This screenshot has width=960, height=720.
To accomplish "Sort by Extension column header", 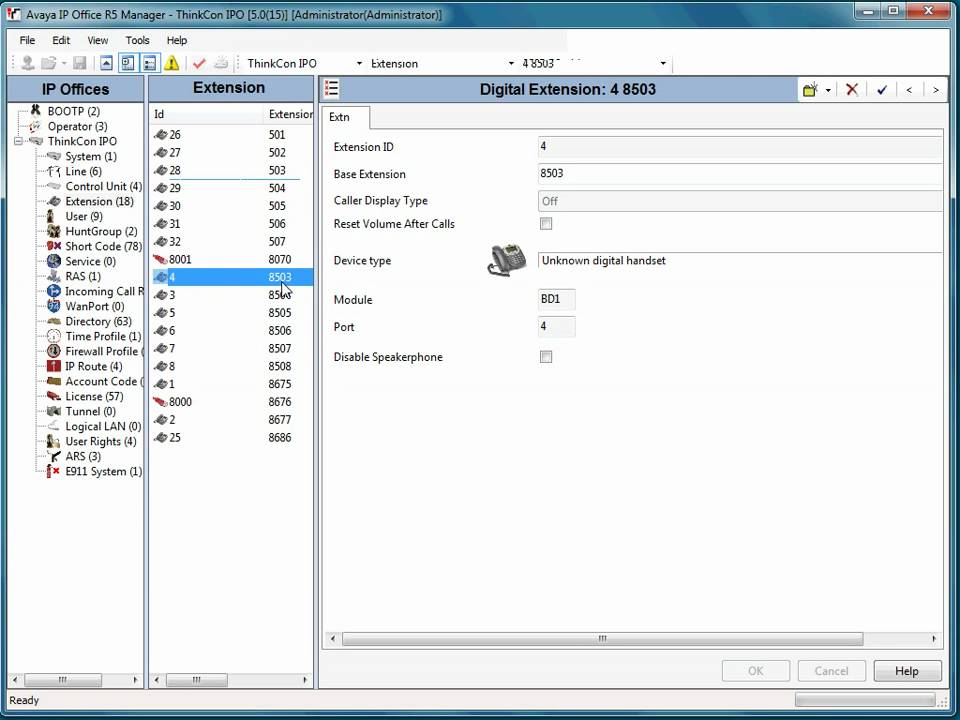I will (x=288, y=114).
